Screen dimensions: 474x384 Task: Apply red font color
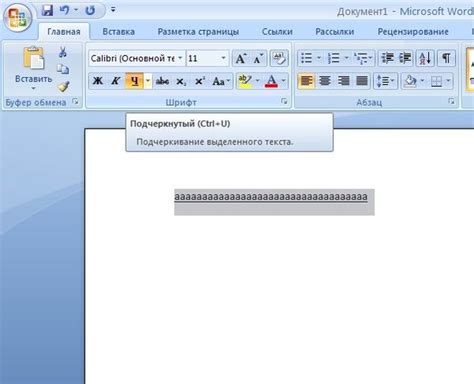point(271,81)
